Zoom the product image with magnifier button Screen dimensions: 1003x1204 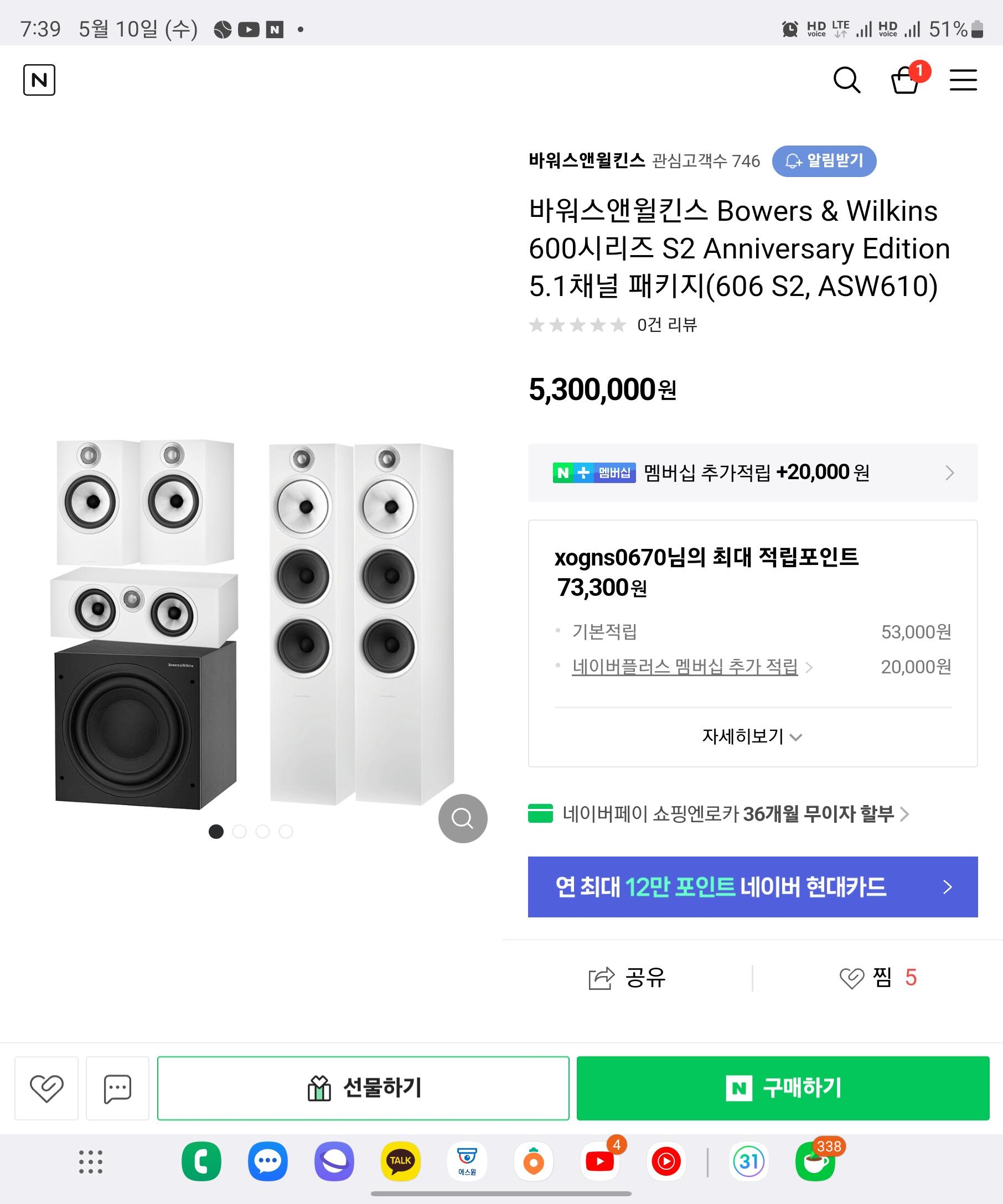[462, 818]
